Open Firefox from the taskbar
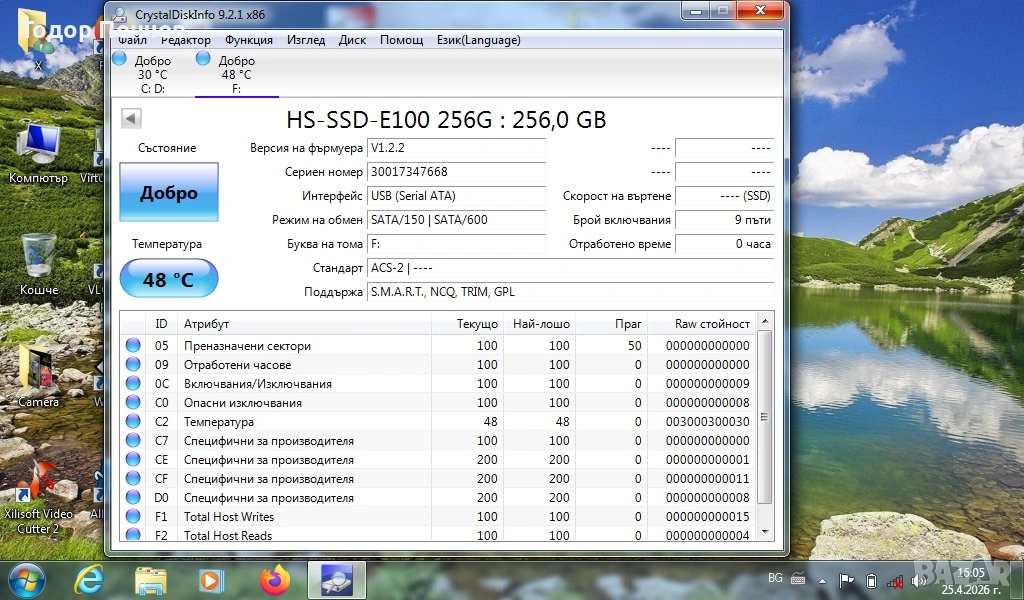The image size is (1024, 600). 273,579
